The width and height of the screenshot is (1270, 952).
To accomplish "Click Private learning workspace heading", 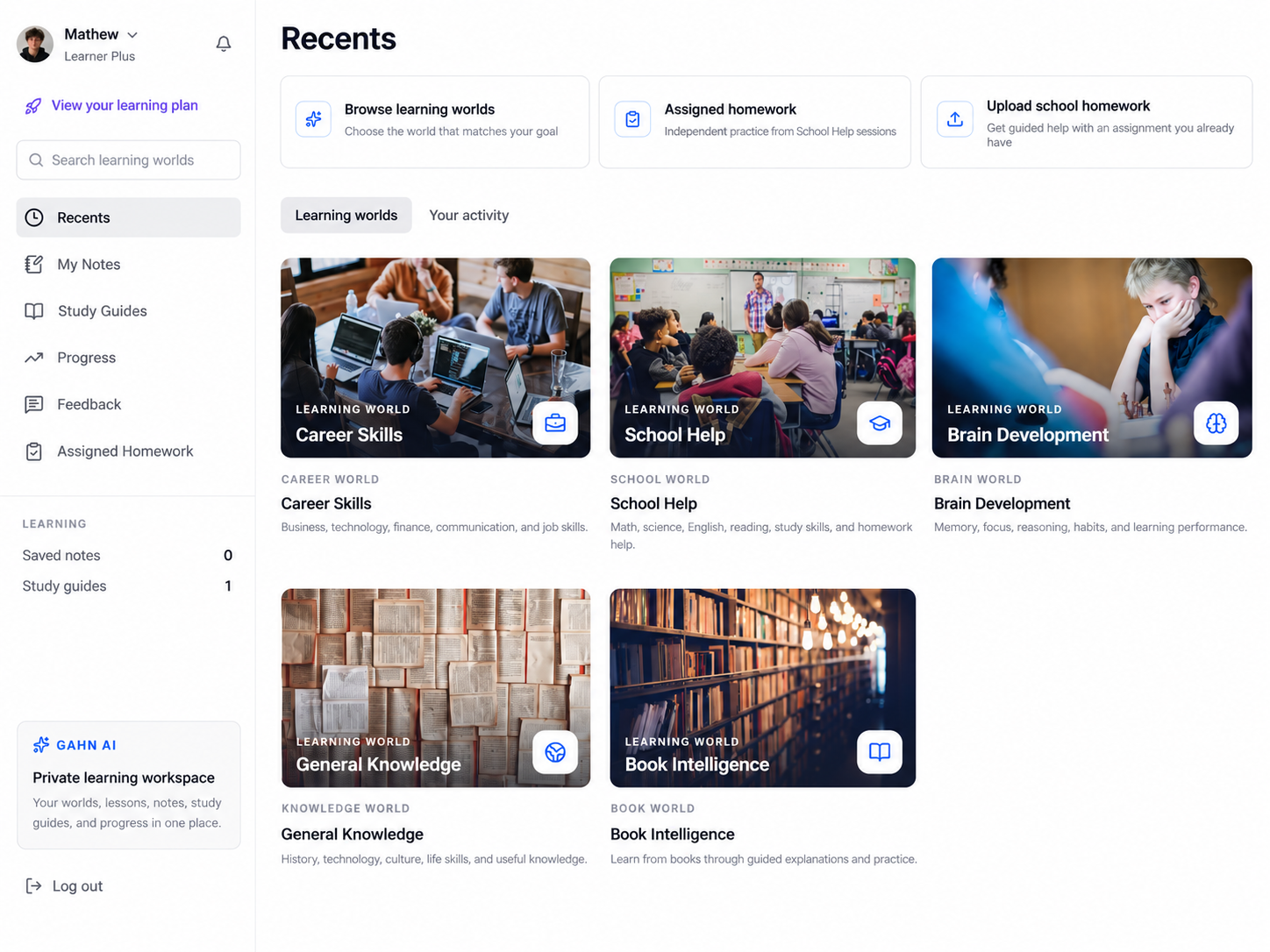I will [124, 778].
